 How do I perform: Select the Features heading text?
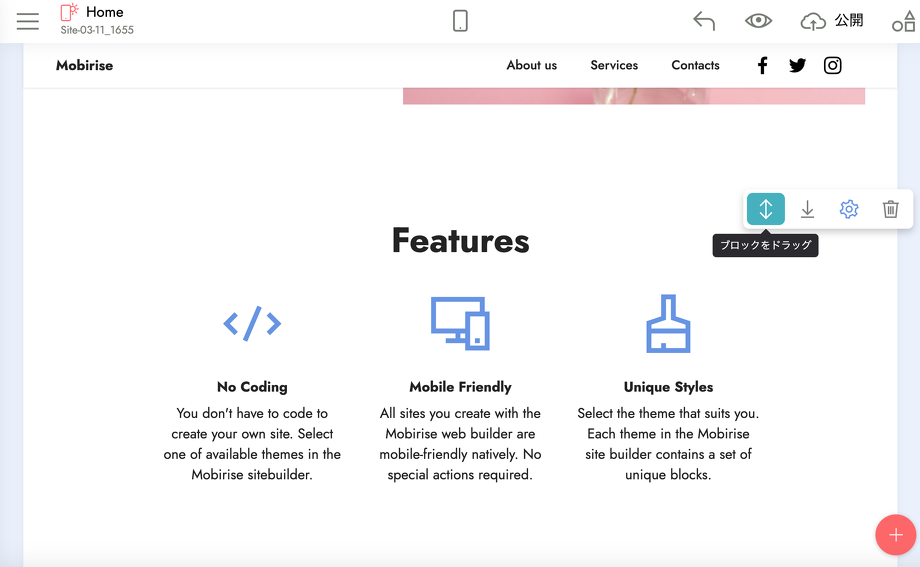pos(460,241)
